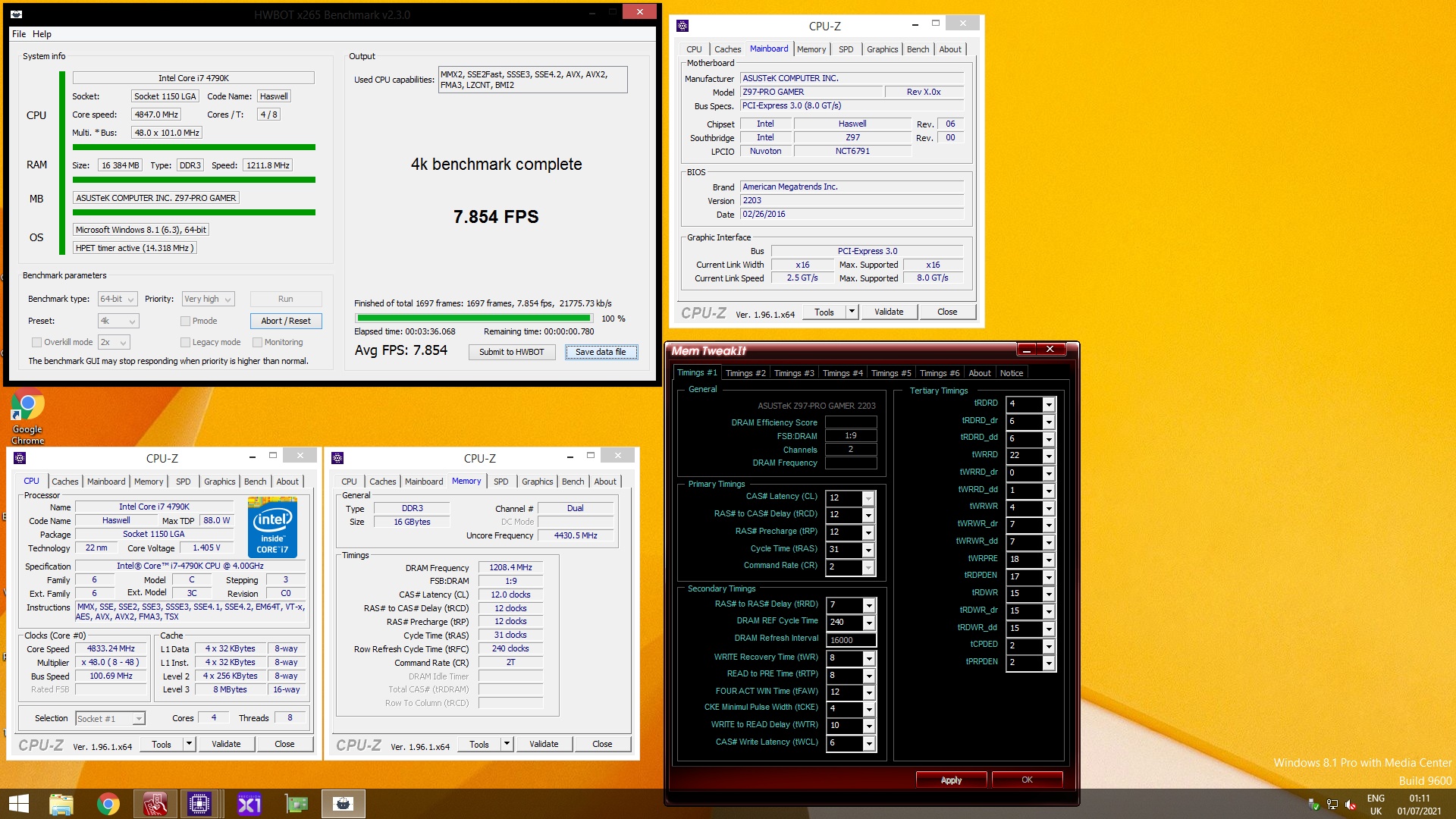Expand the tRDRD tertiary timing dropdown
Screen dimensions: 1456x819
[x=1048, y=404]
